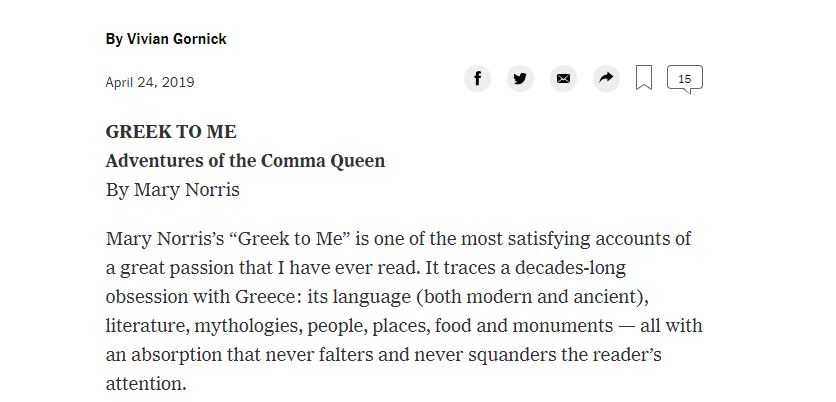Click "Adventures of the Comma Queen" subtitle

click(x=245, y=161)
